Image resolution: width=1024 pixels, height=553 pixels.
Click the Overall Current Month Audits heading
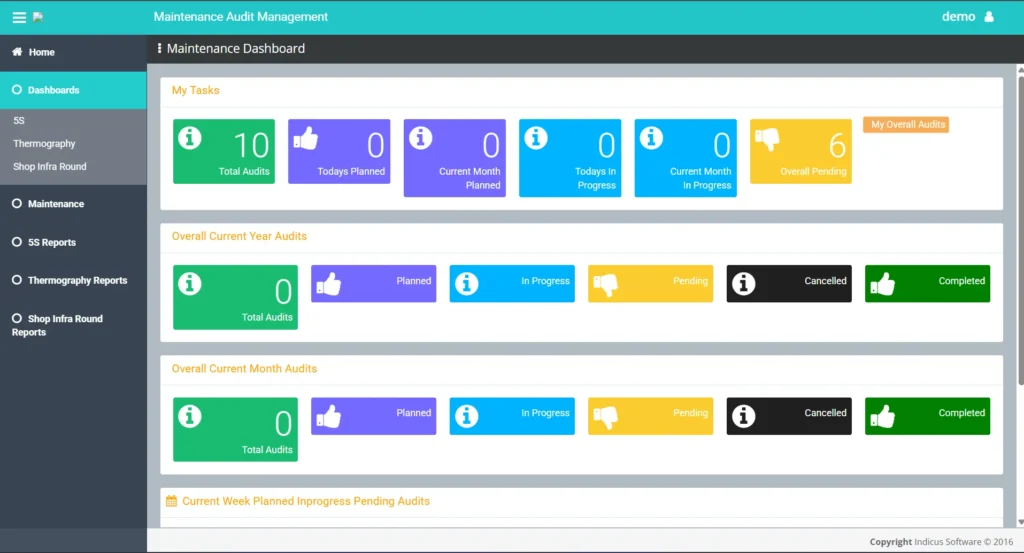point(244,369)
